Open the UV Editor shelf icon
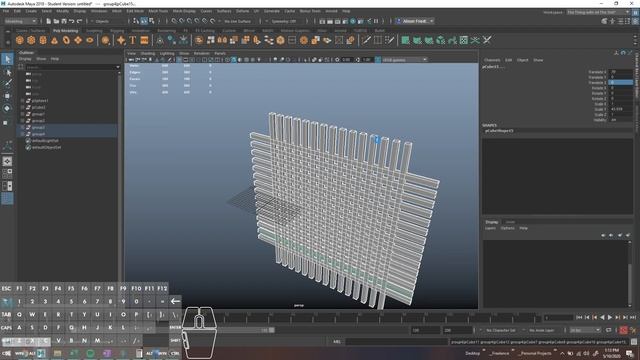 coord(464,40)
